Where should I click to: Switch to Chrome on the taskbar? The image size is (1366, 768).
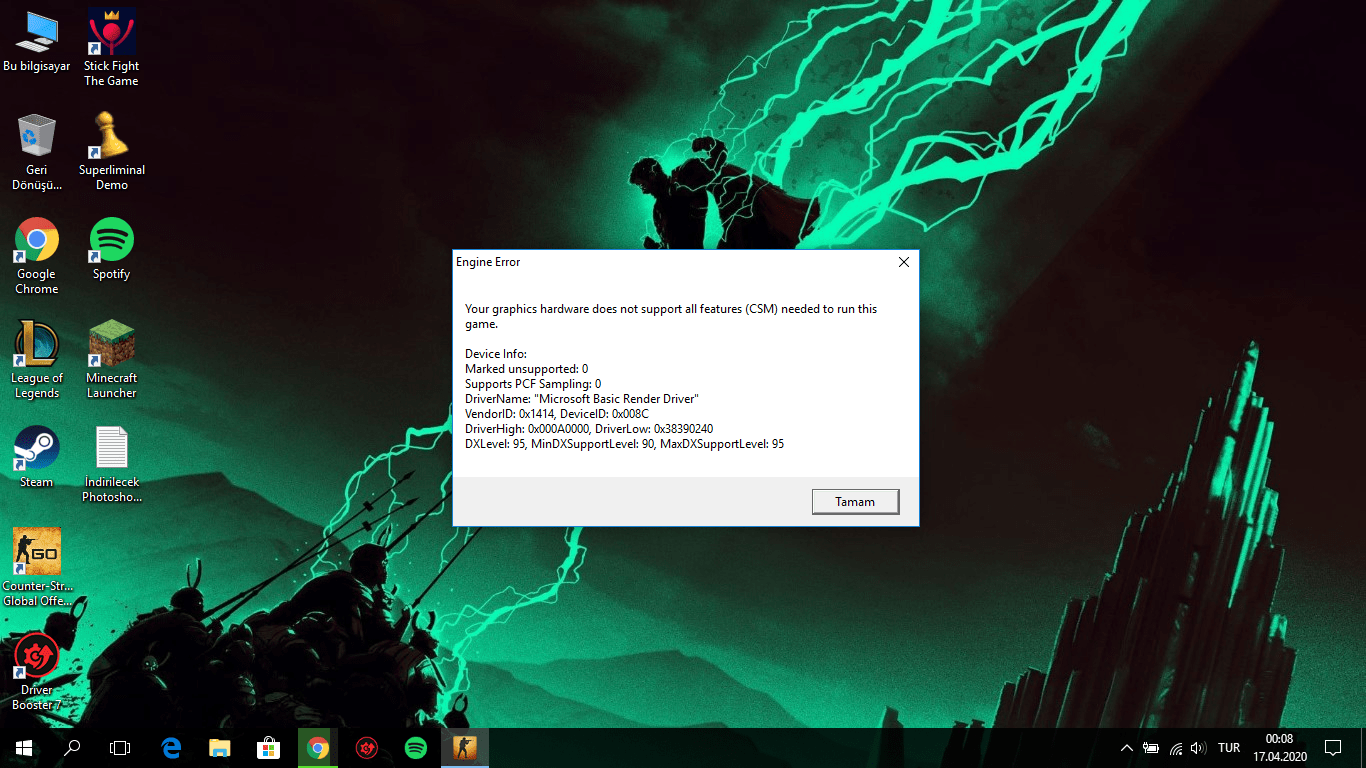(318, 748)
